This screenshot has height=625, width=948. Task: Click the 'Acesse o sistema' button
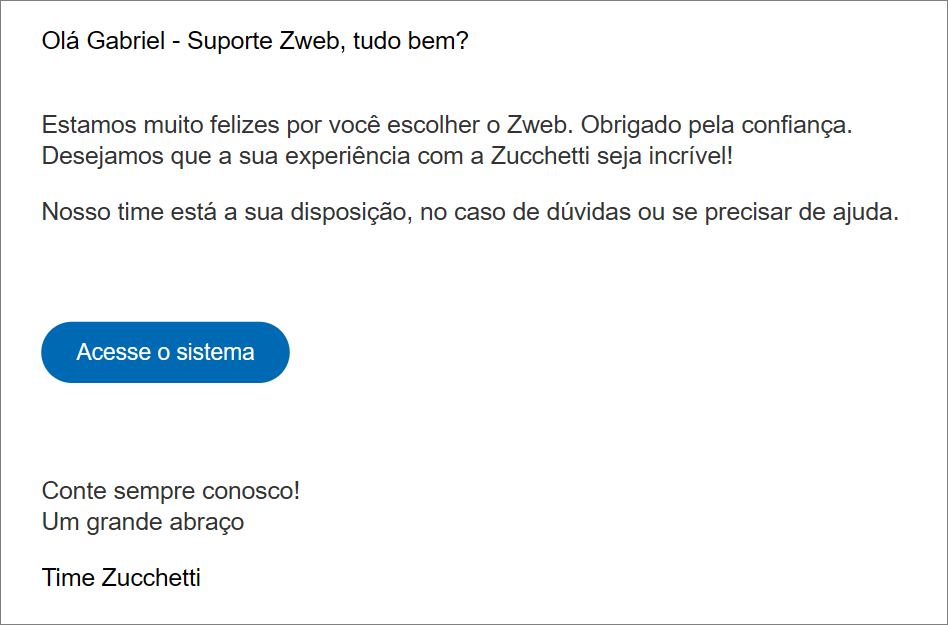(x=165, y=352)
